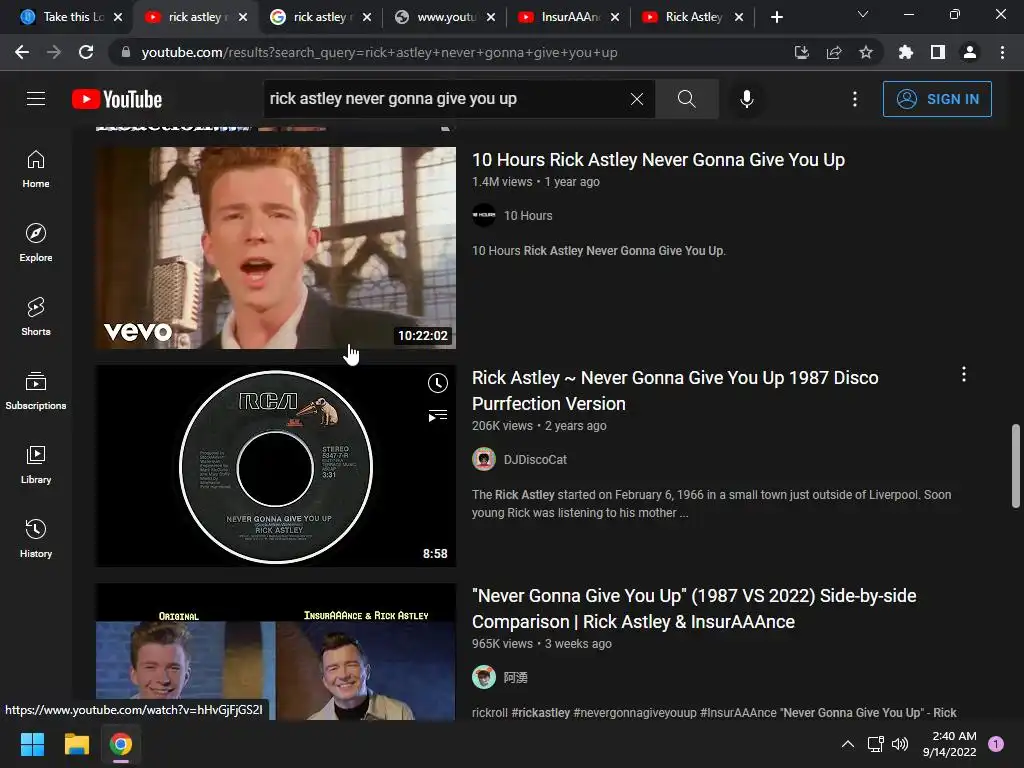Open Subscriptions in the sidebar

click(36, 391)
